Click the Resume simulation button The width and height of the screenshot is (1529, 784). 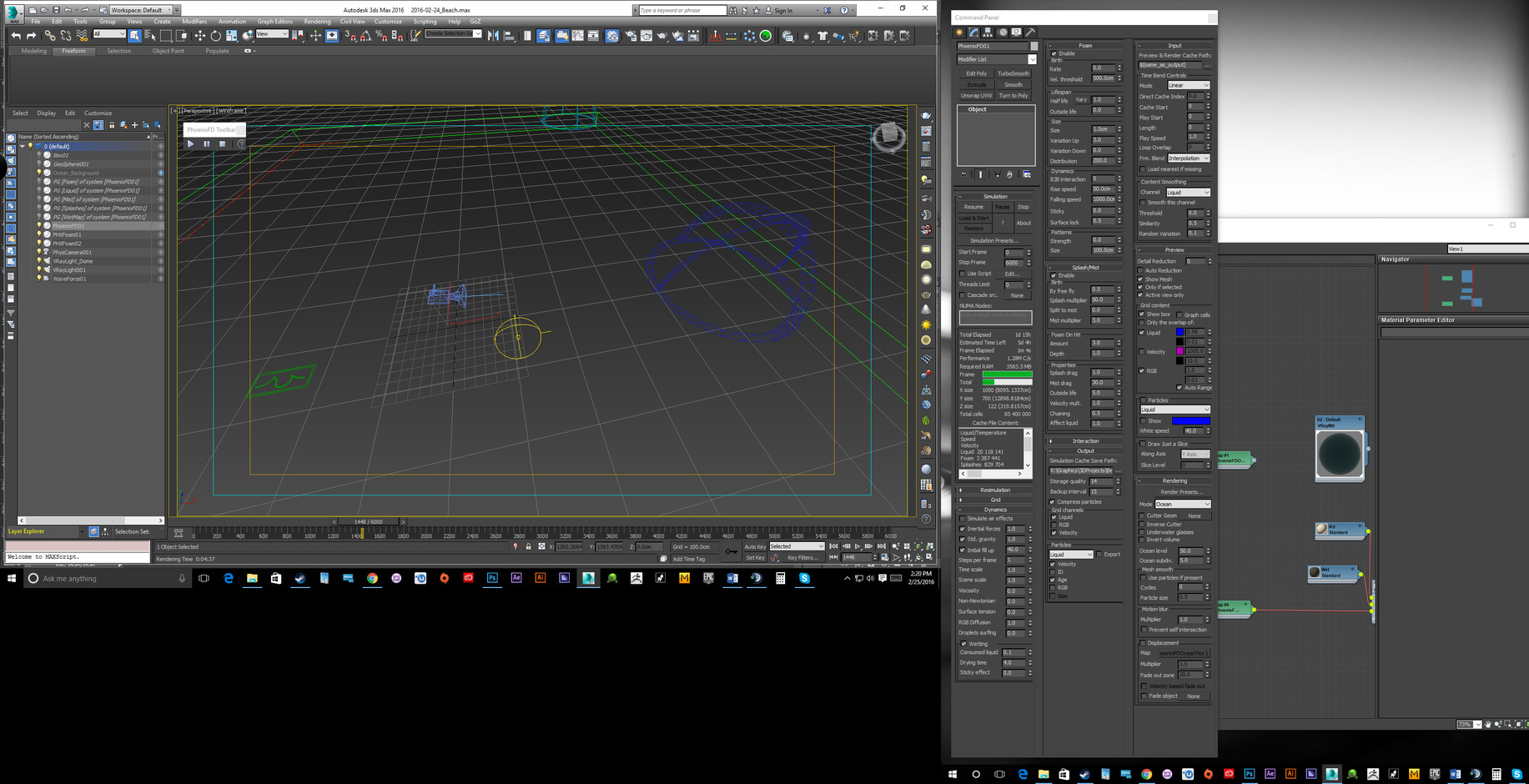tap(973, 207)
